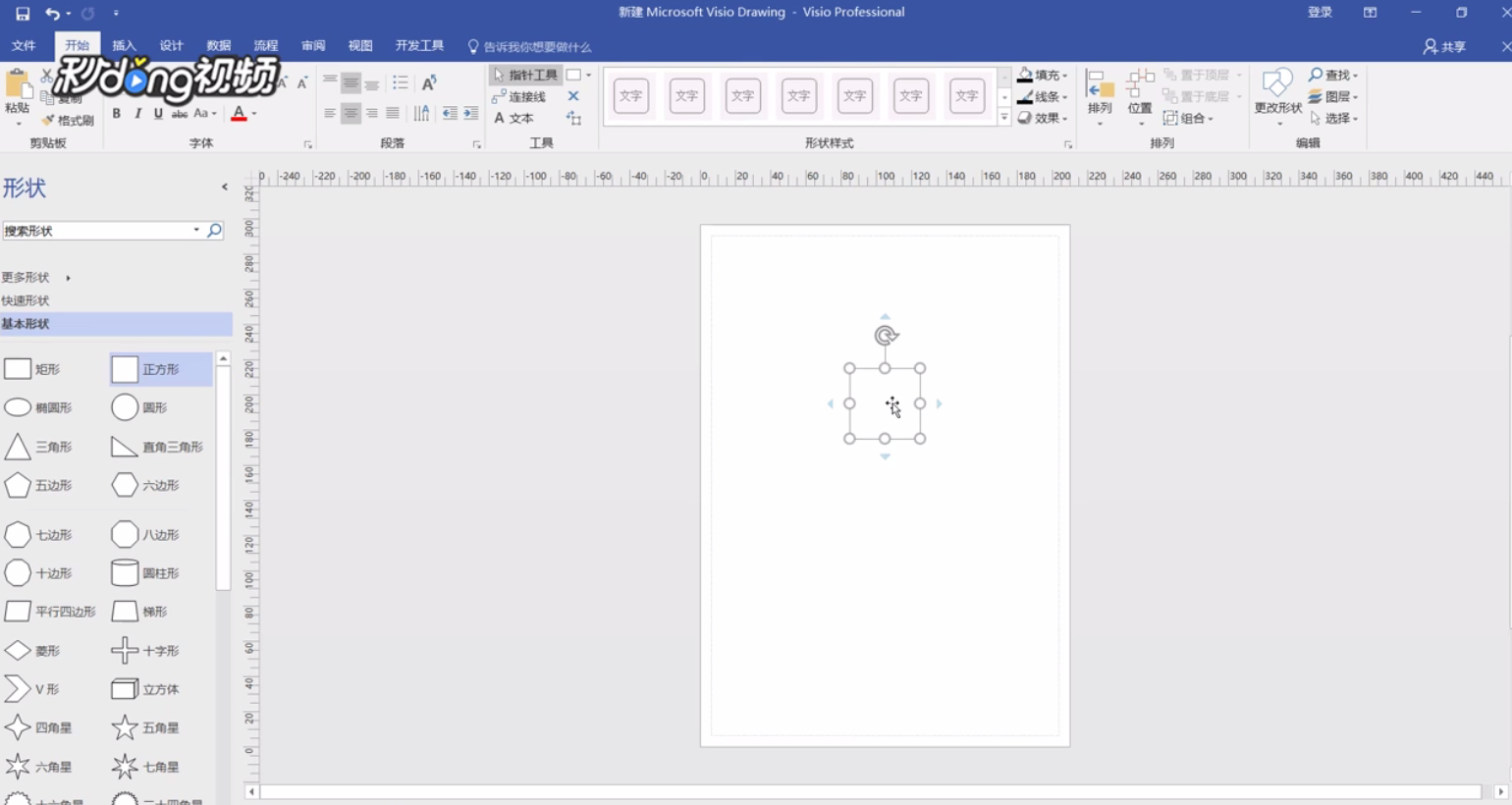Open the Group (组合) dropdown
The height and width of the screenshot is (805, 1512).
(x=1188, y=118)
